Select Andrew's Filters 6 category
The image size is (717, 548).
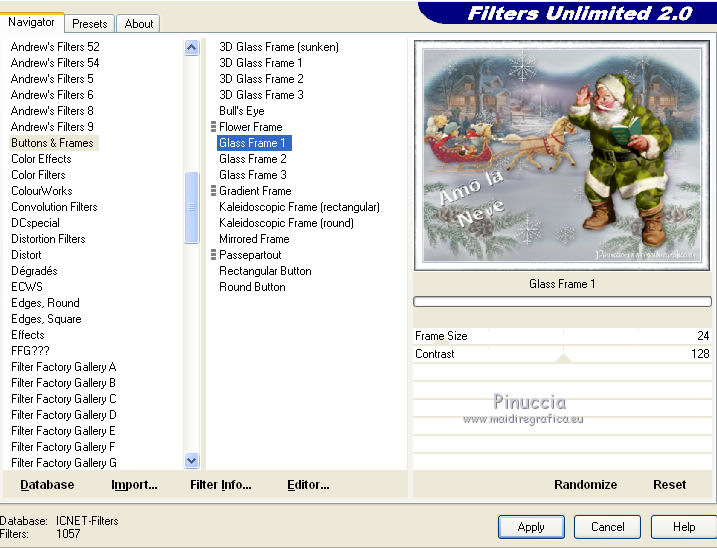tap(52, 95)
